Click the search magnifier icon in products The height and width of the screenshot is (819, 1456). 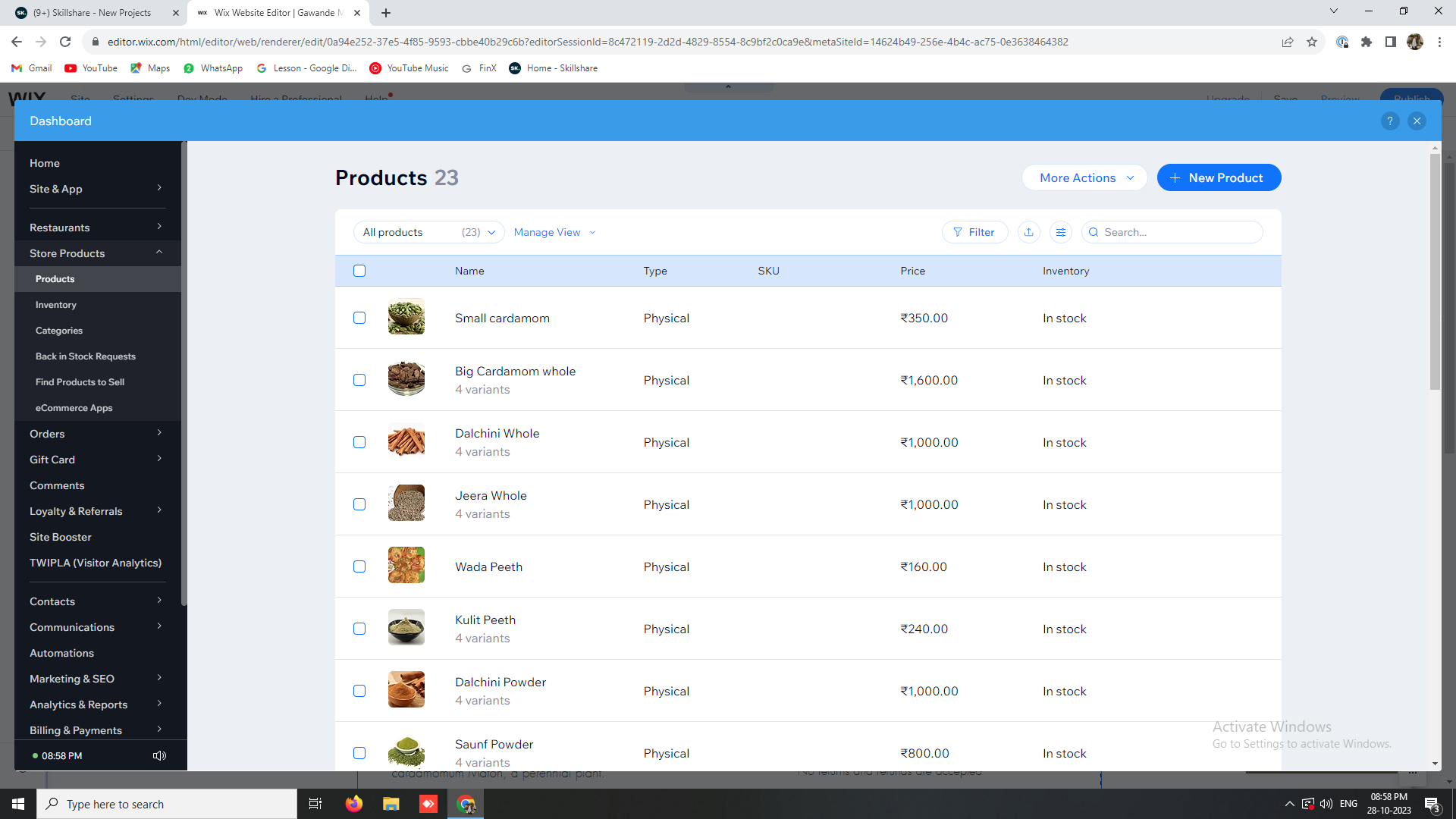tap(1094, 232)
